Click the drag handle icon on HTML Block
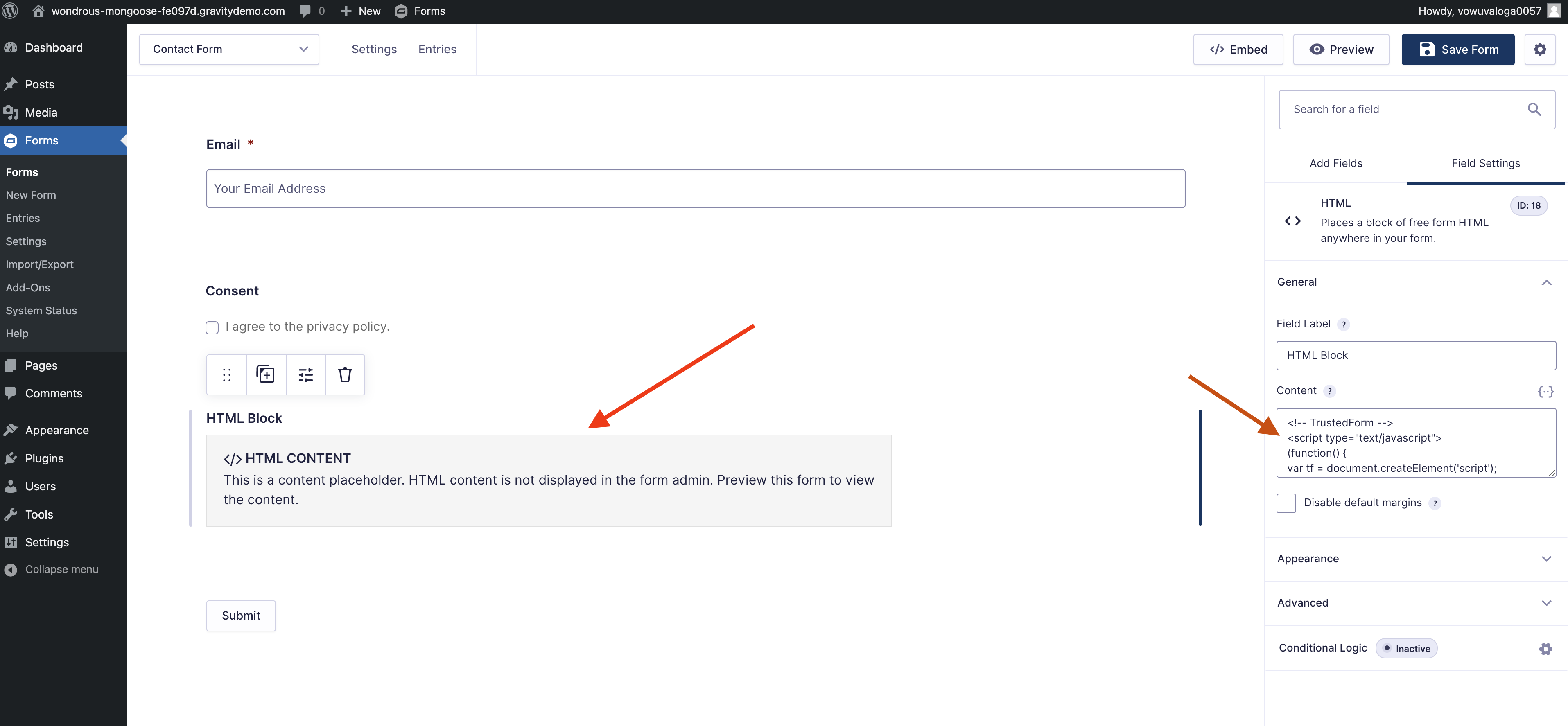This screenshot has width=1568, height=726. tap(226, 375)
